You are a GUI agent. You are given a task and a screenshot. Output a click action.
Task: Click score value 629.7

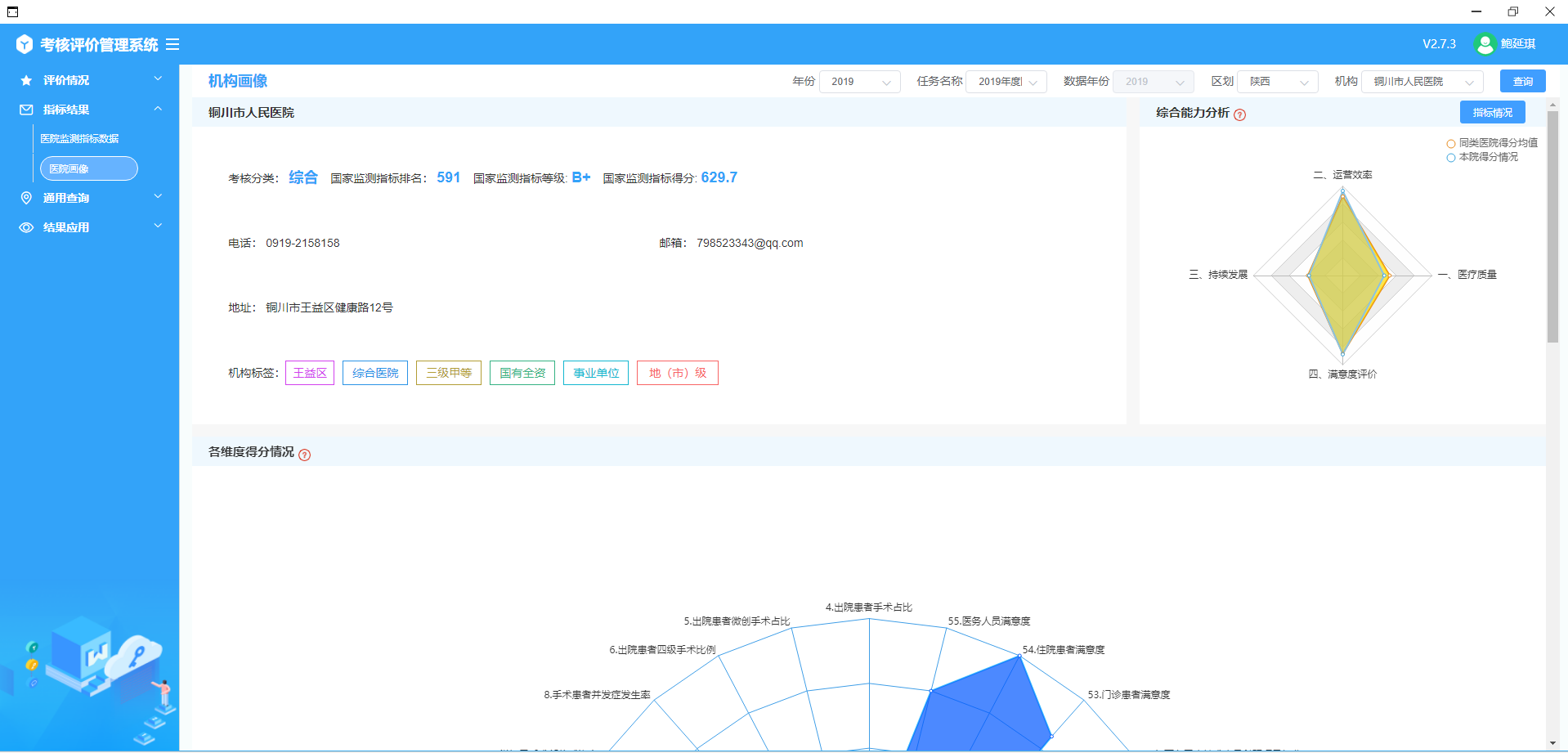click(719, 177)
